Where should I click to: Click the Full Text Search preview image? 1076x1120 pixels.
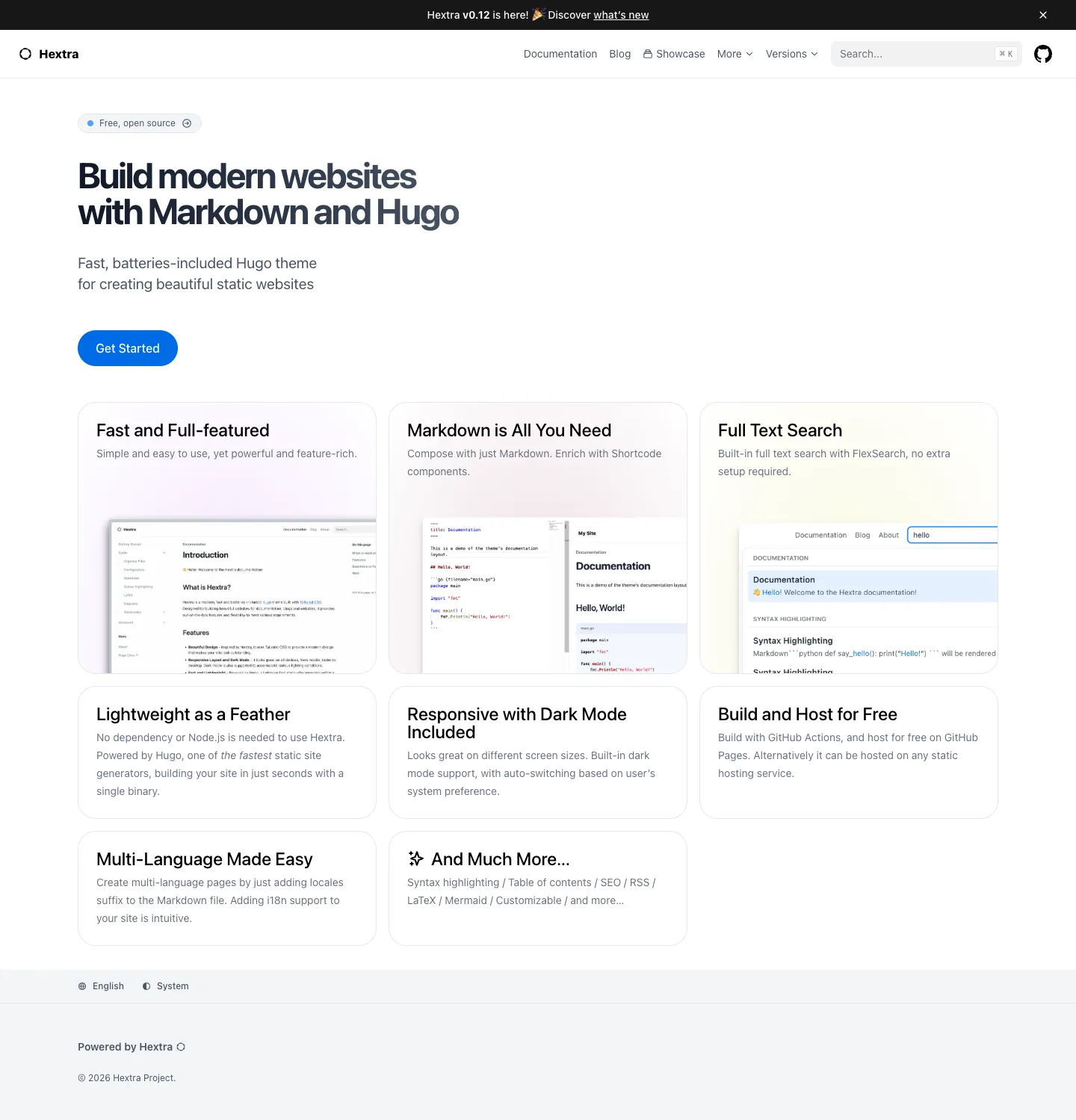(x=868, y=598)
